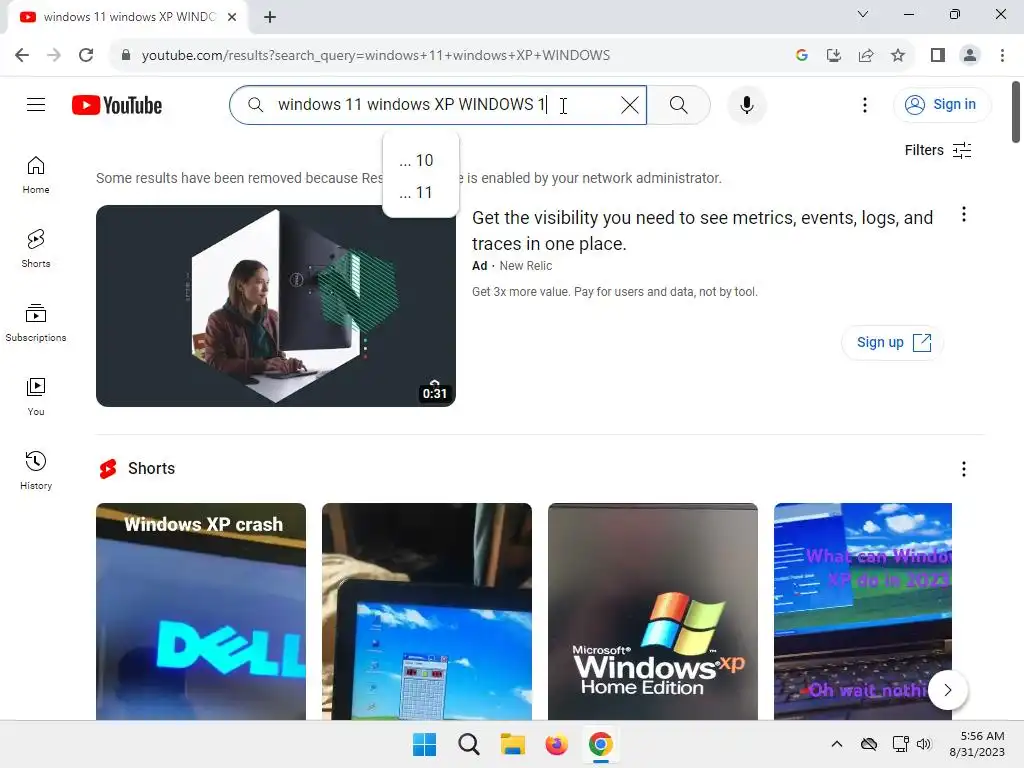The width and height of the screenshot is (1024, 768).
Task: Launch File Explorer from the taskbar
Action: pos(513,744)
